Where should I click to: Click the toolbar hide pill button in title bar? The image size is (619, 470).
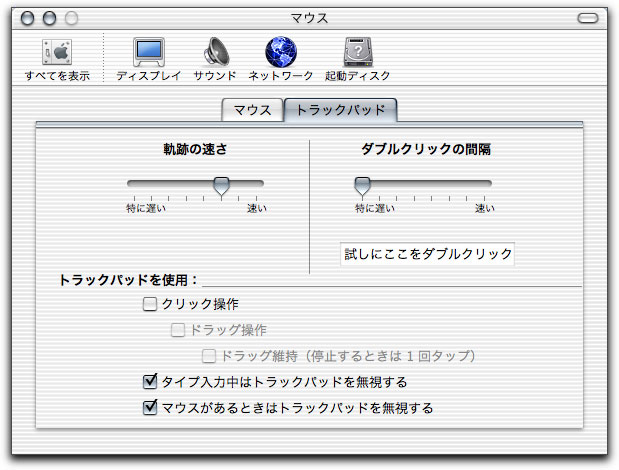point(588,18)
